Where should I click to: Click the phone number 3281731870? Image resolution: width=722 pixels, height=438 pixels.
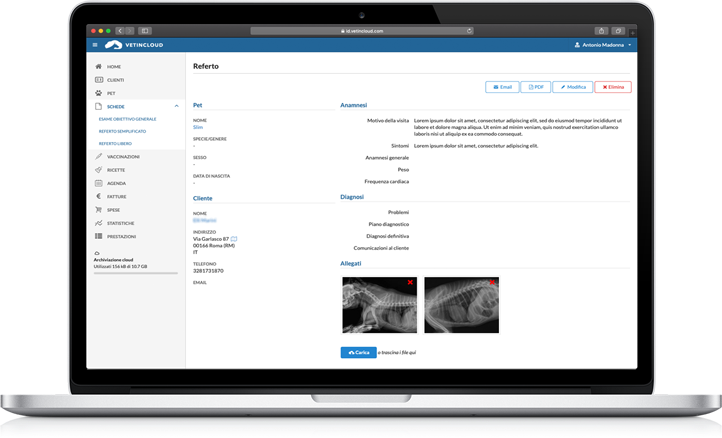tap(208, 271)
